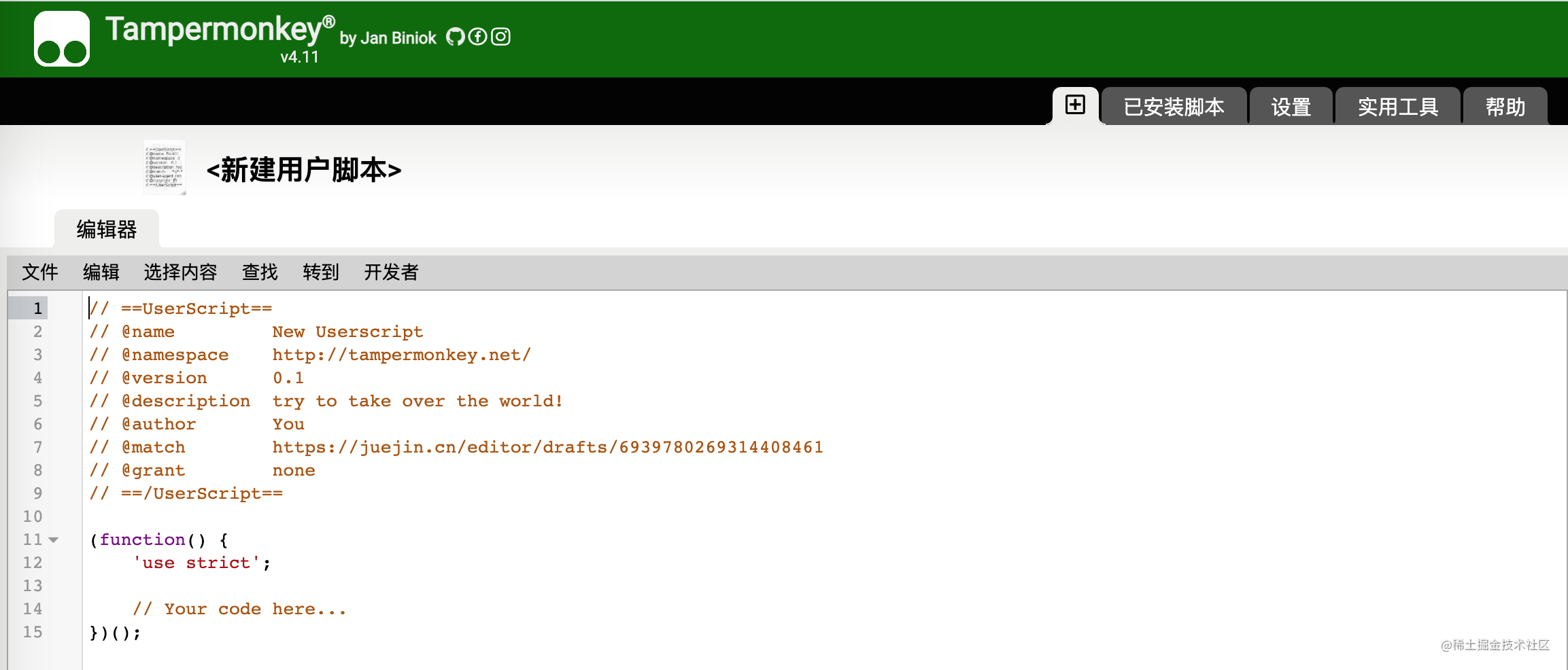Click the '@description' metadata key
The image size is (1568, 670).
click(186, 401)
